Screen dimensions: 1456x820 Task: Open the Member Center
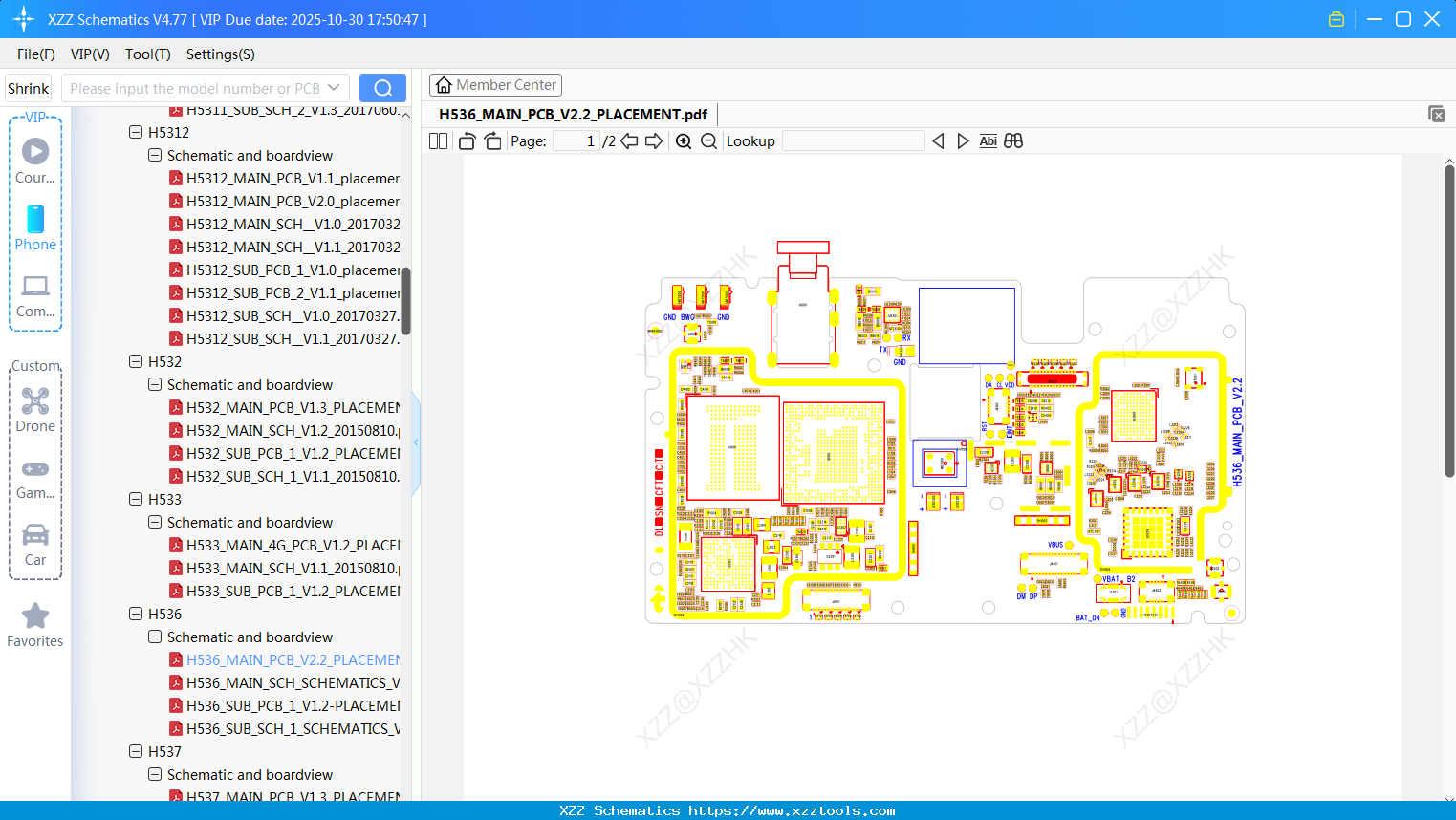click(495, 84)
